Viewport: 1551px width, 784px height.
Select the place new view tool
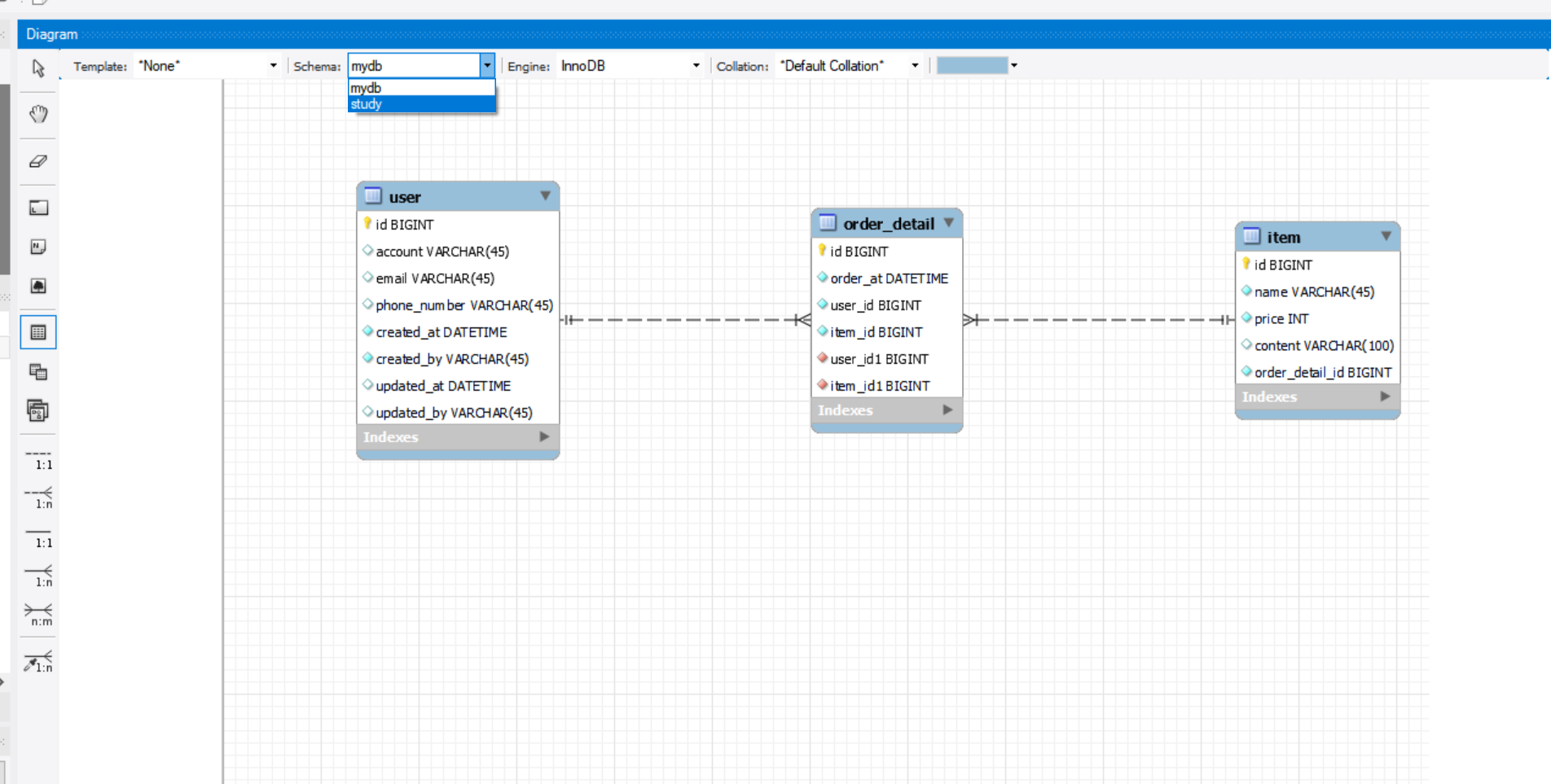pos(37,372)
